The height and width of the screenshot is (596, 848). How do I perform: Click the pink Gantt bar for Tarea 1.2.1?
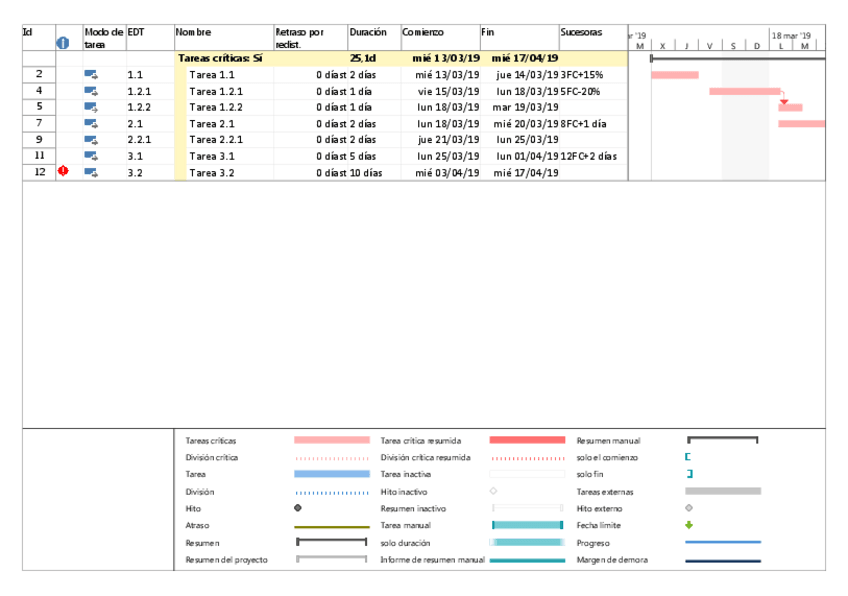745,91
